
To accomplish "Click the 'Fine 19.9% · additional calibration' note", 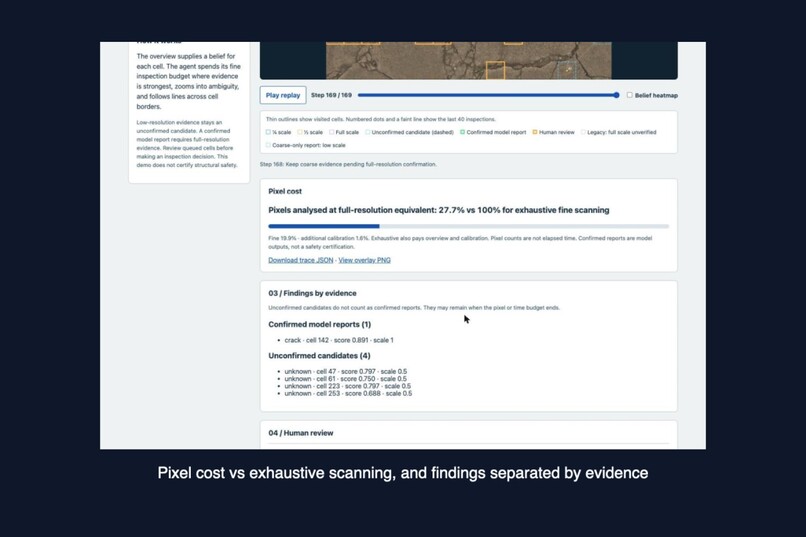I will [x=460, y=242].
